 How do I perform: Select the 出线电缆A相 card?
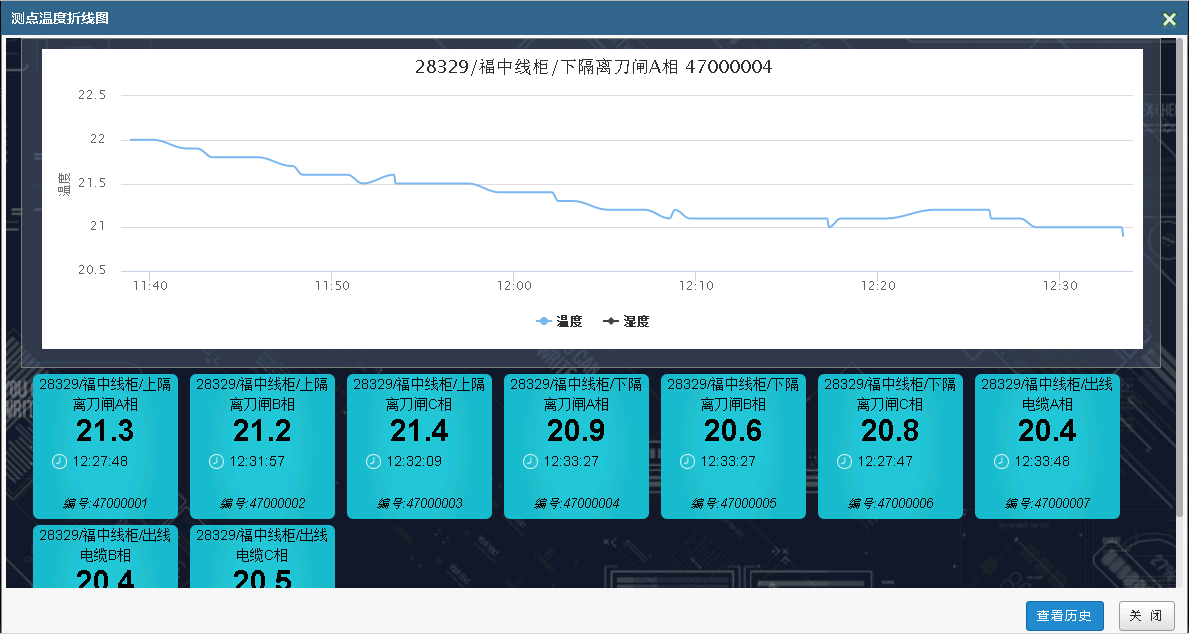[1047, 447]
